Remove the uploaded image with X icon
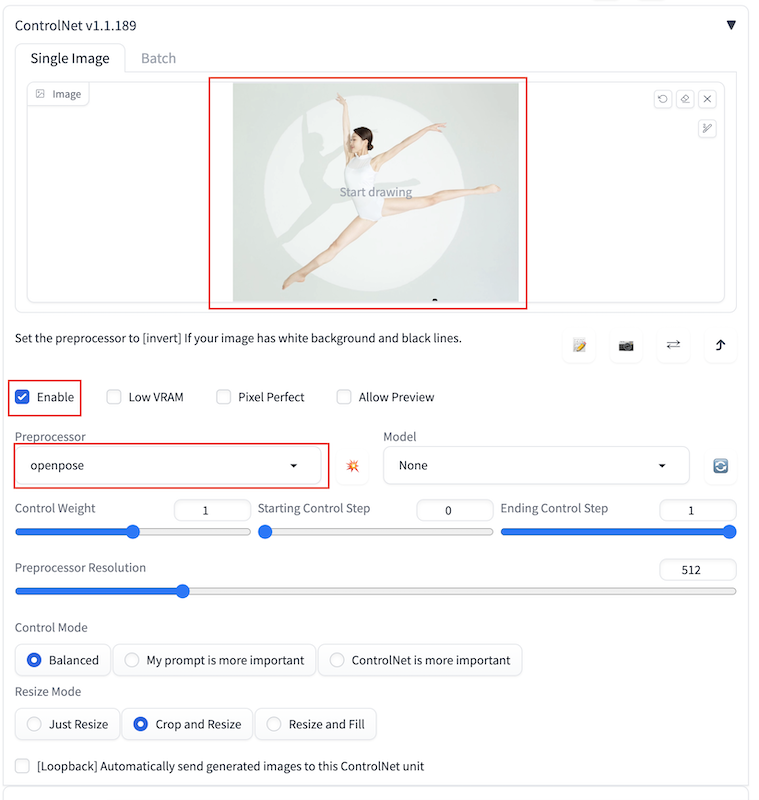This screenshot has height=800, width=759. point(707,99)
